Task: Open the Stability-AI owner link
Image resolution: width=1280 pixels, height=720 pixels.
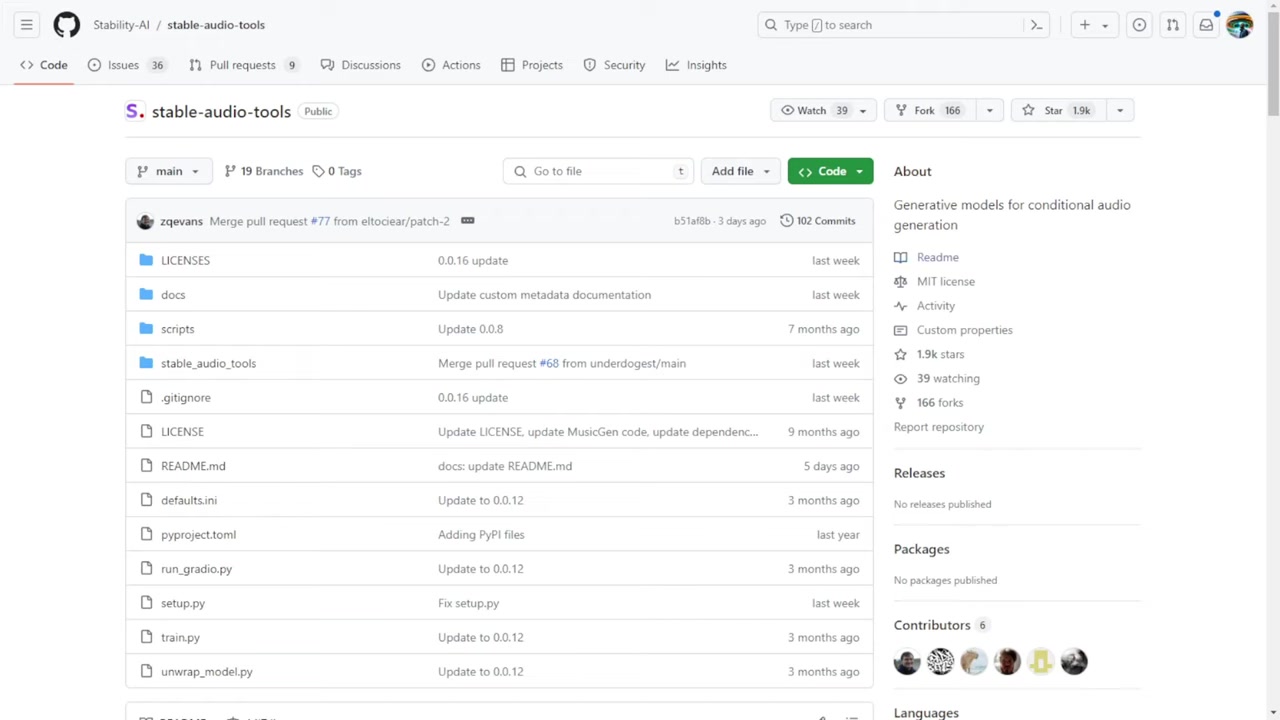Action: pyautogui.click(x=121, y=25)
